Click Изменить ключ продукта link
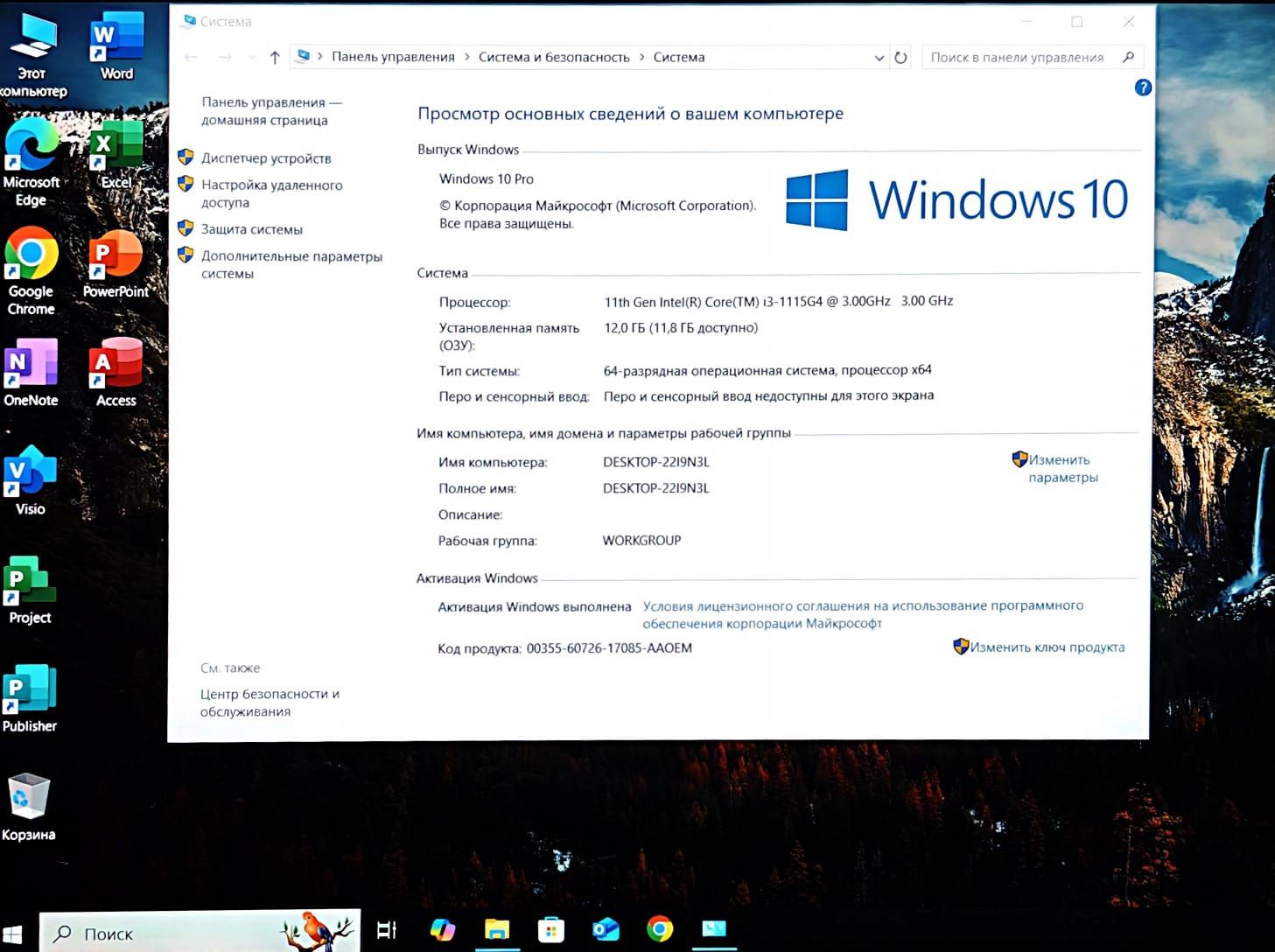The height and width of the screenshot is (952, 1275). (x=1047, y=647)
